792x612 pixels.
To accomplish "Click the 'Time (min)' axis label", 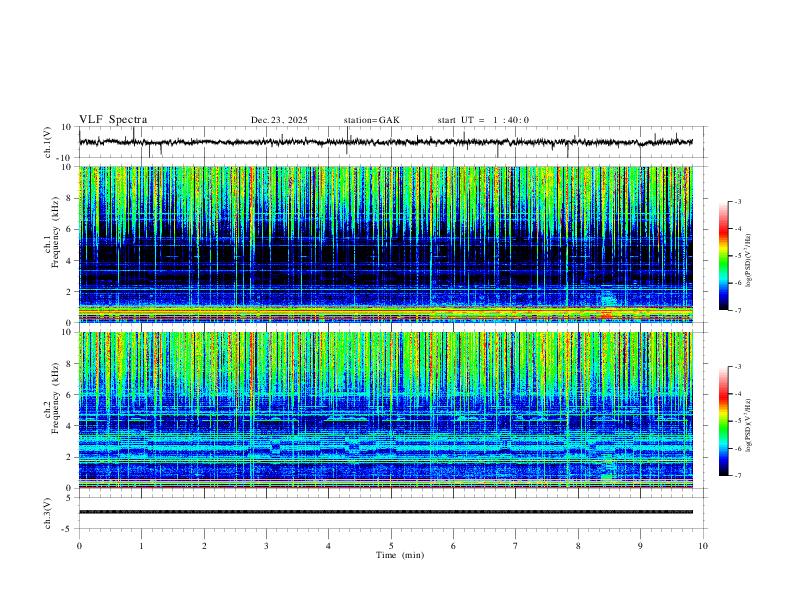I will pos(400,555).
